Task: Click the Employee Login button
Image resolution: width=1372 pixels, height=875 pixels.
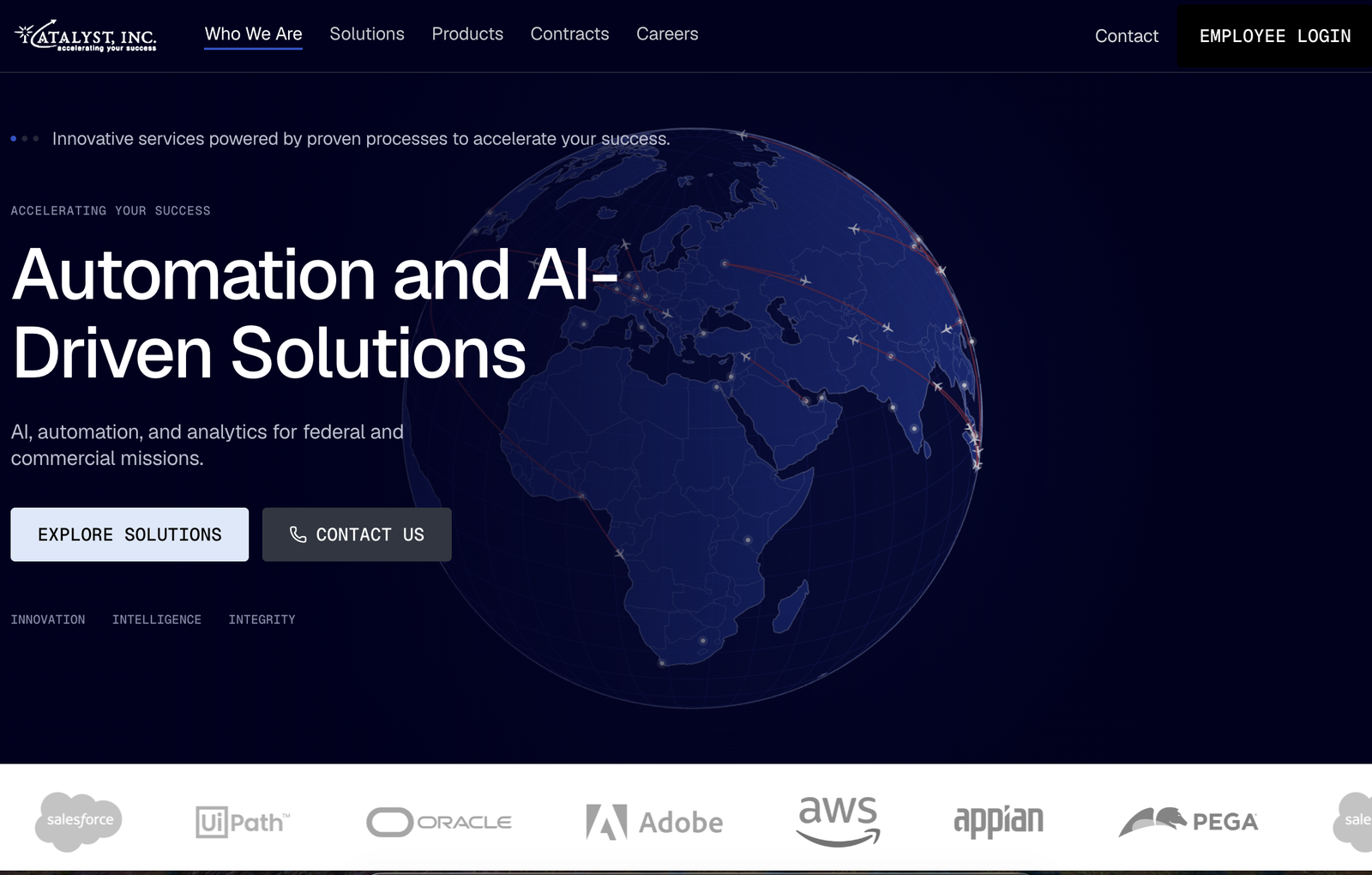Action: [x=1274, y=36]
